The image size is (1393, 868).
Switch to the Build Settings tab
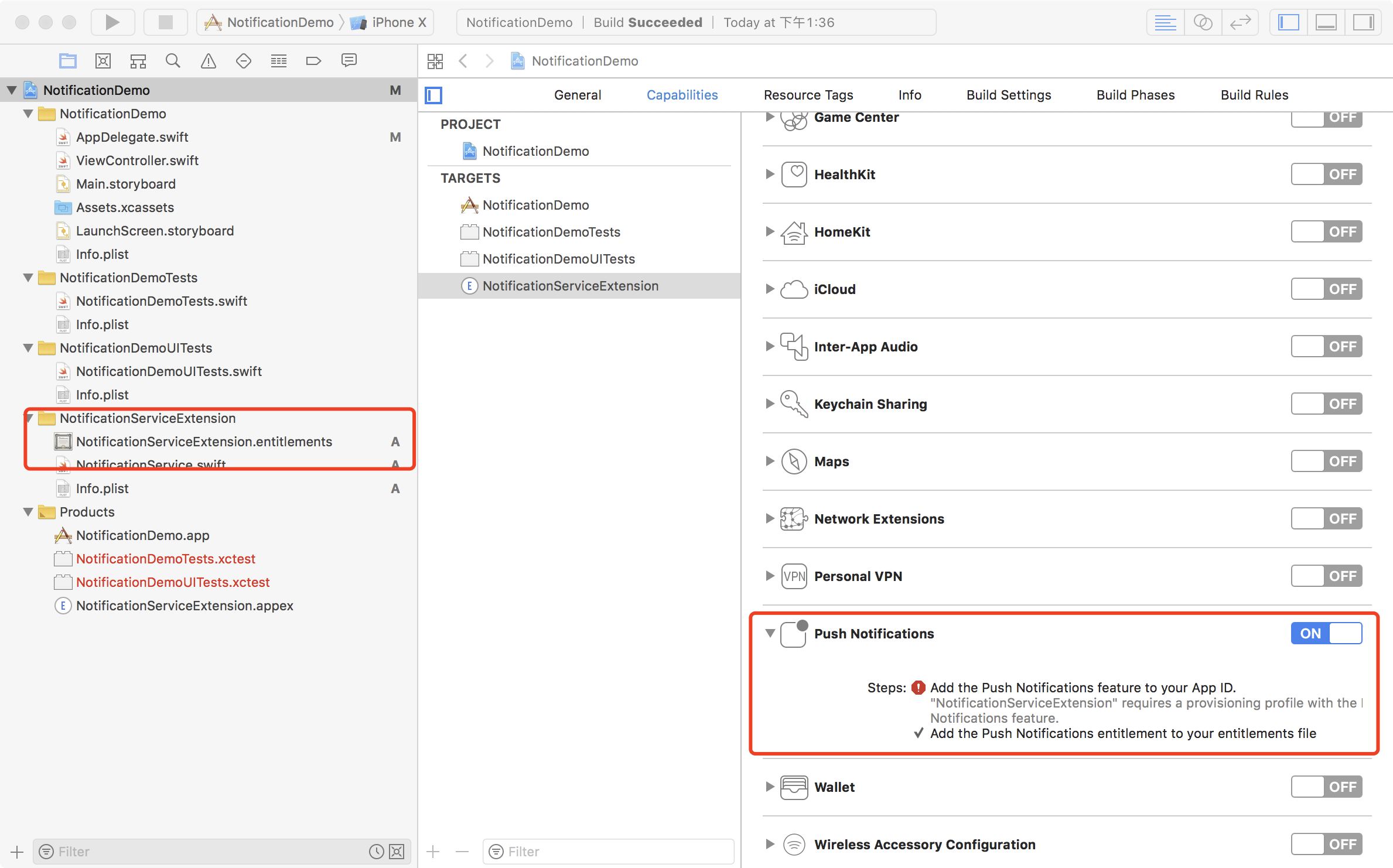coord(1007,94)
